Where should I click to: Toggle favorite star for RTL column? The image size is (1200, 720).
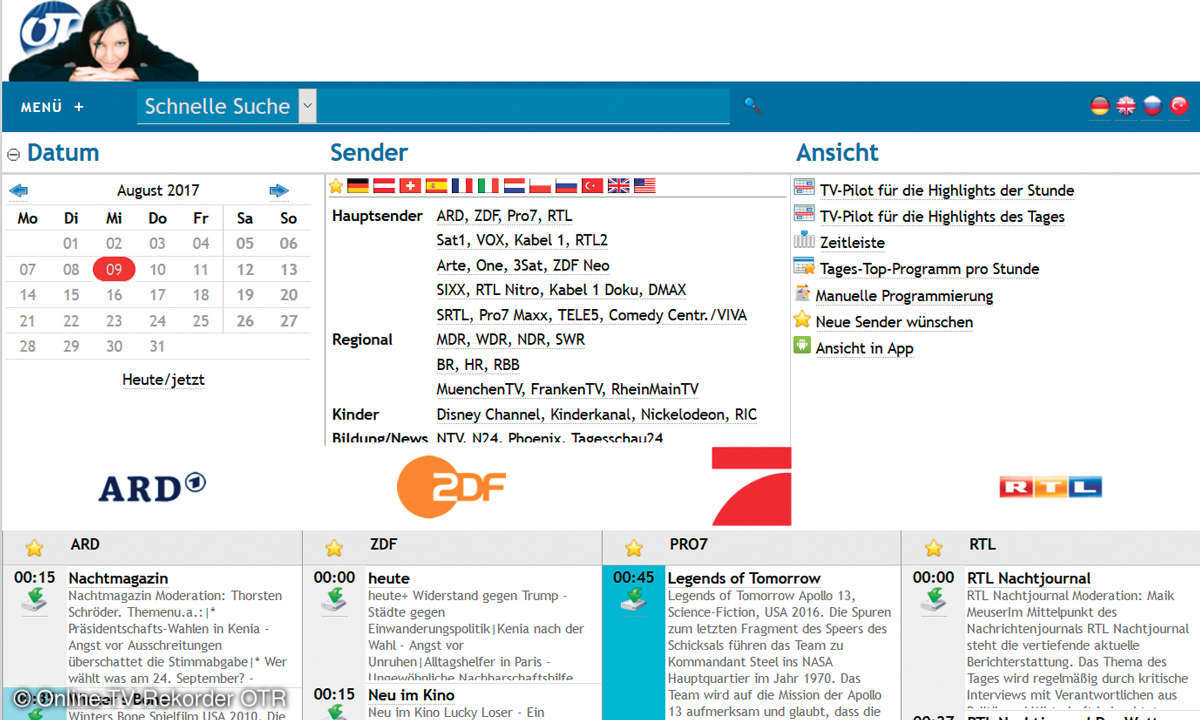click(933, 547)
